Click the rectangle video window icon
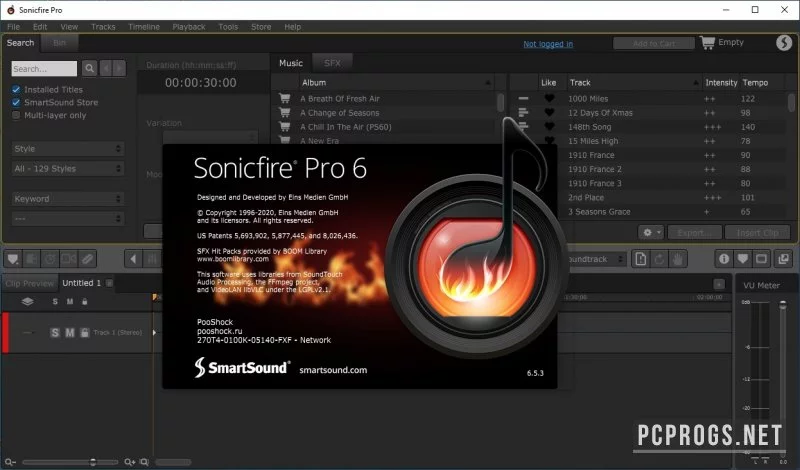The width and height of the screenshot is (800, 470). [x=761, y=259]
